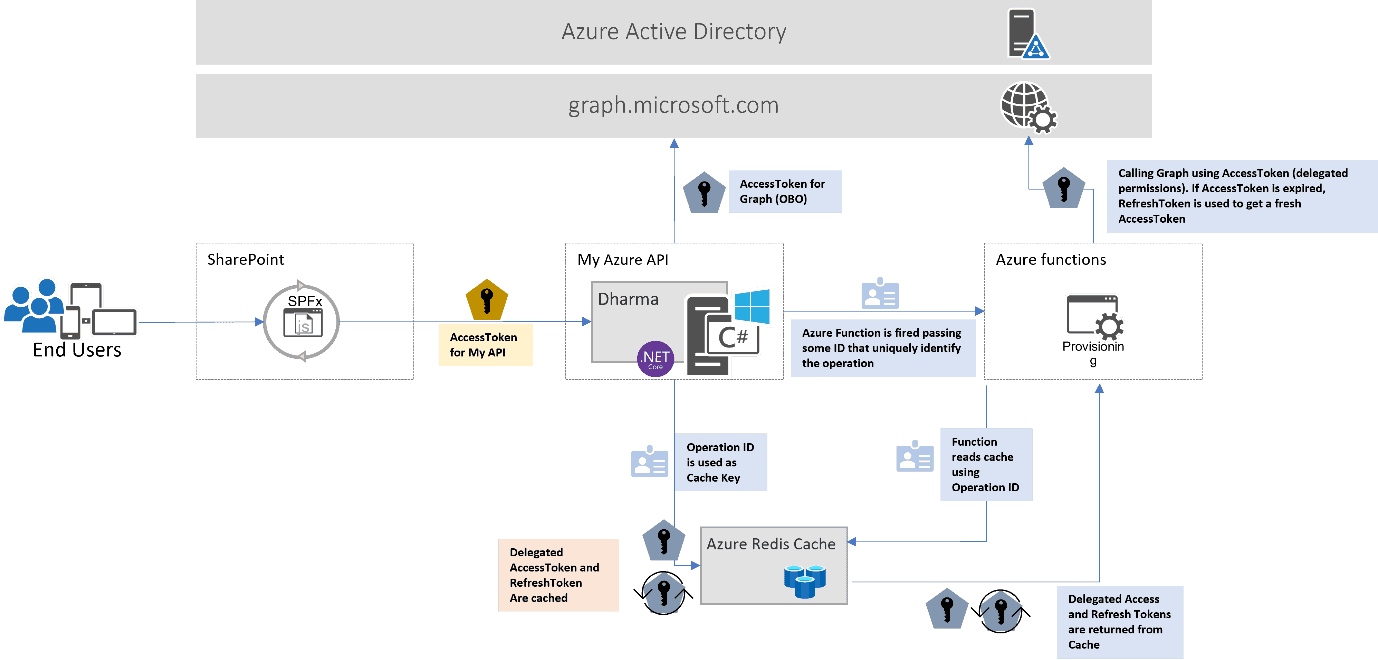
Task: Click the "Azure Function is fired passing some ID" note
Action: (882, 348)
